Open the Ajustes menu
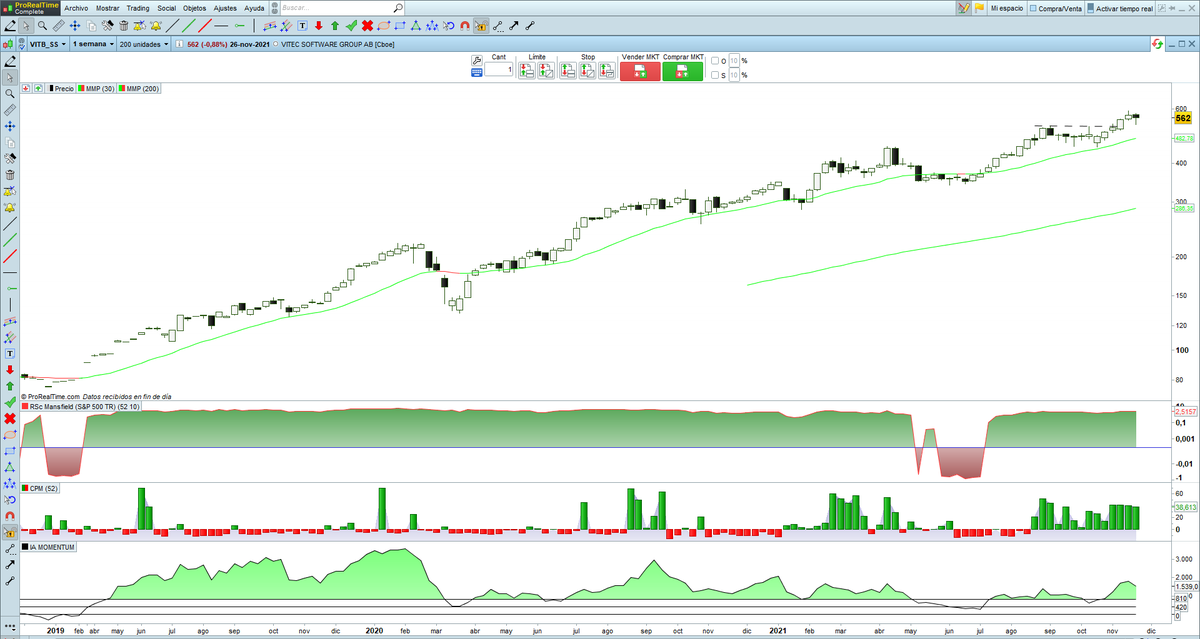The height and width of the screenshot is (639, 1200). coord(226,7)
